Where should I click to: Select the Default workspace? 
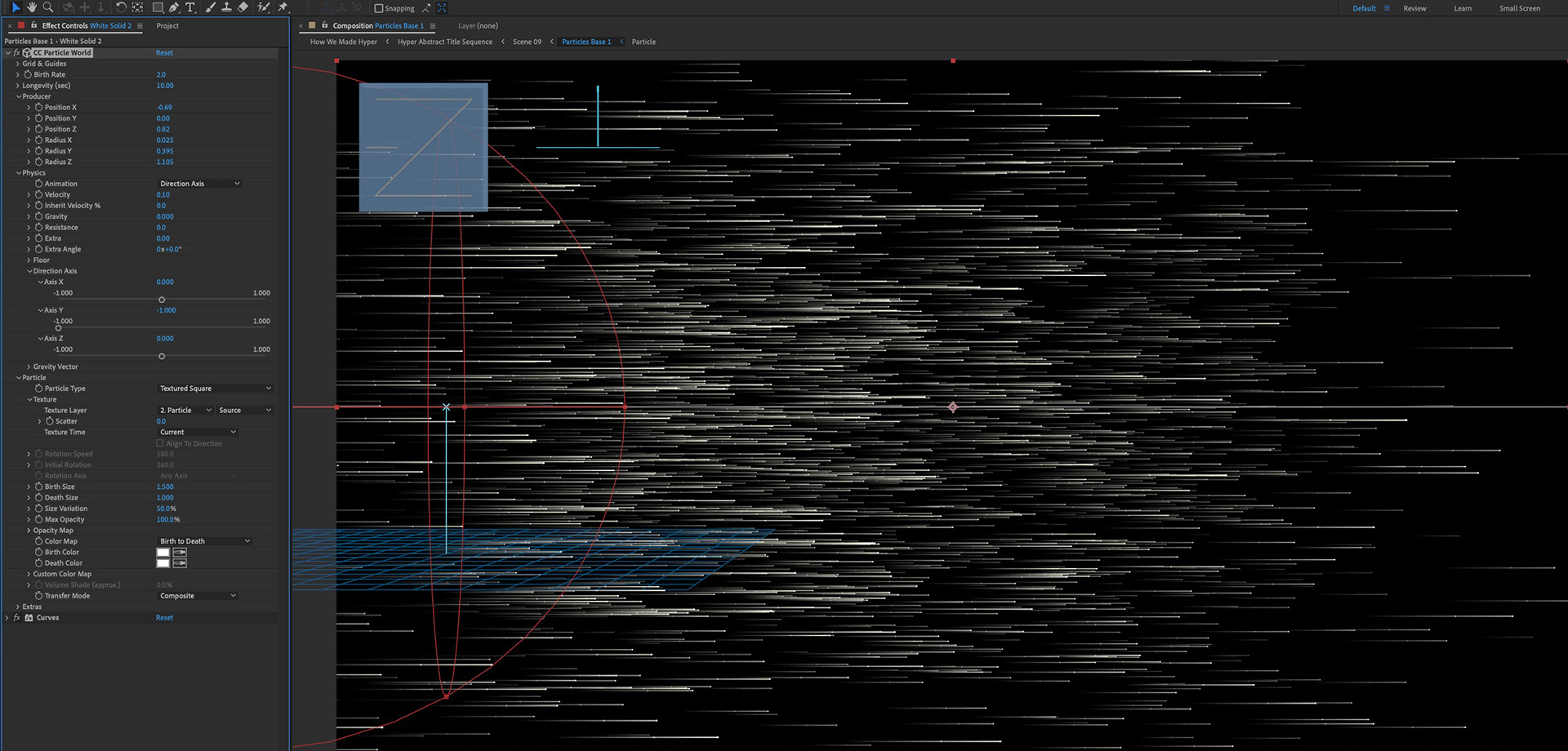tap(1364, 8)
